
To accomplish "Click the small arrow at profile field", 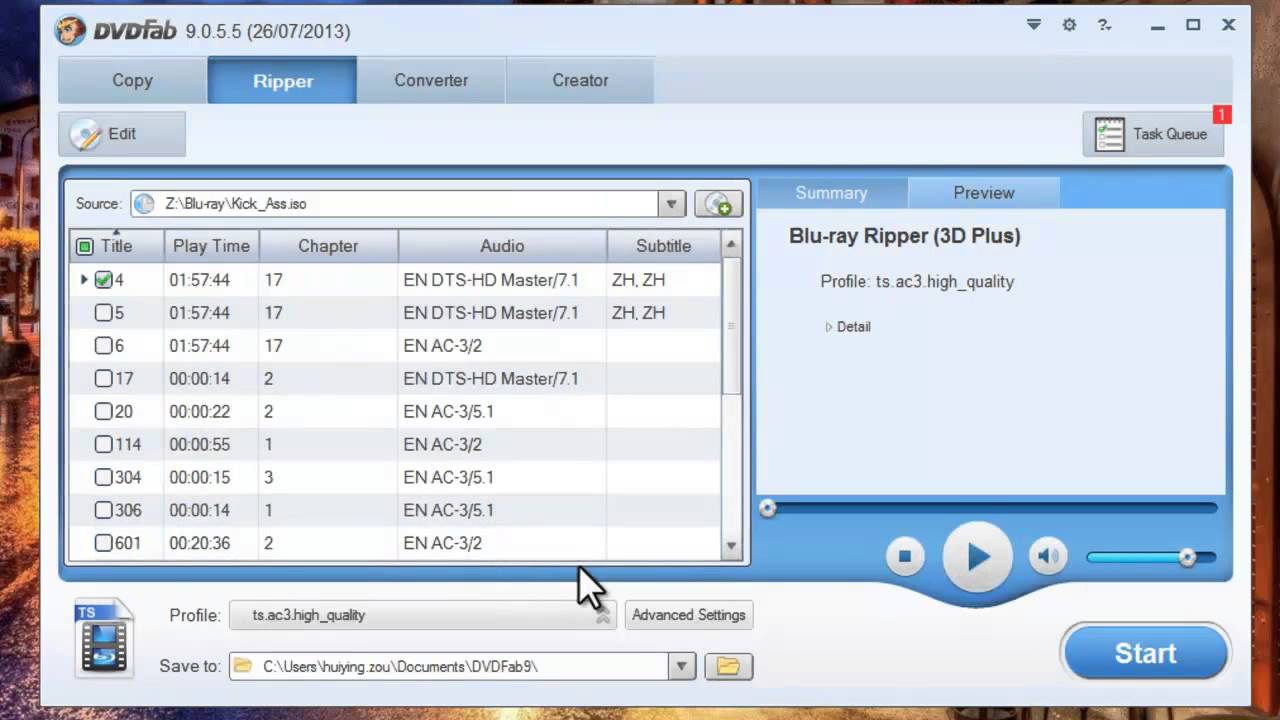I will pos(602,616).
